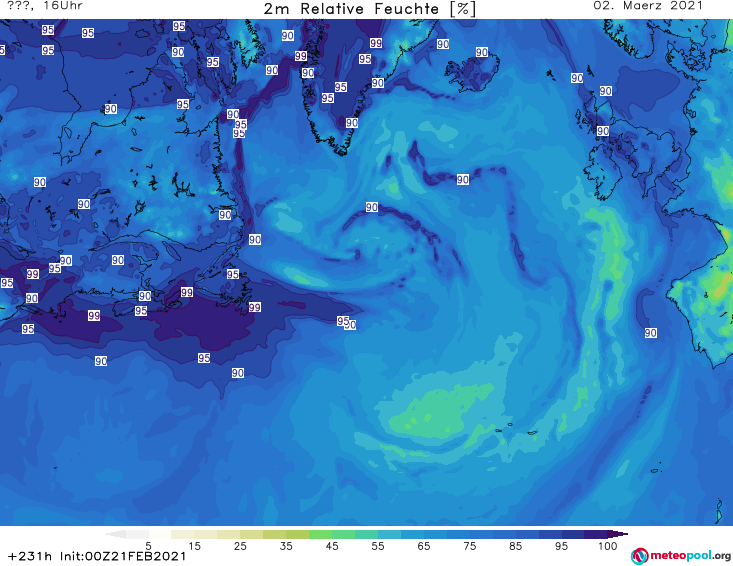Click the '25' value on the color scale
733x566 pixels.
tap(240, 546)
